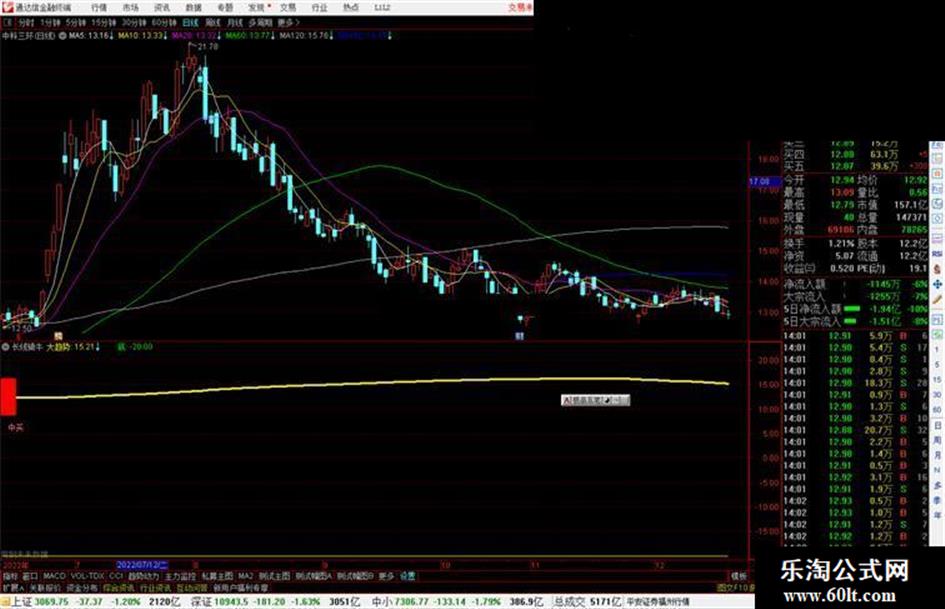945x609 pixels.
Task: Switch chart to 15分钟 period
Action: [x=103, y=22]
